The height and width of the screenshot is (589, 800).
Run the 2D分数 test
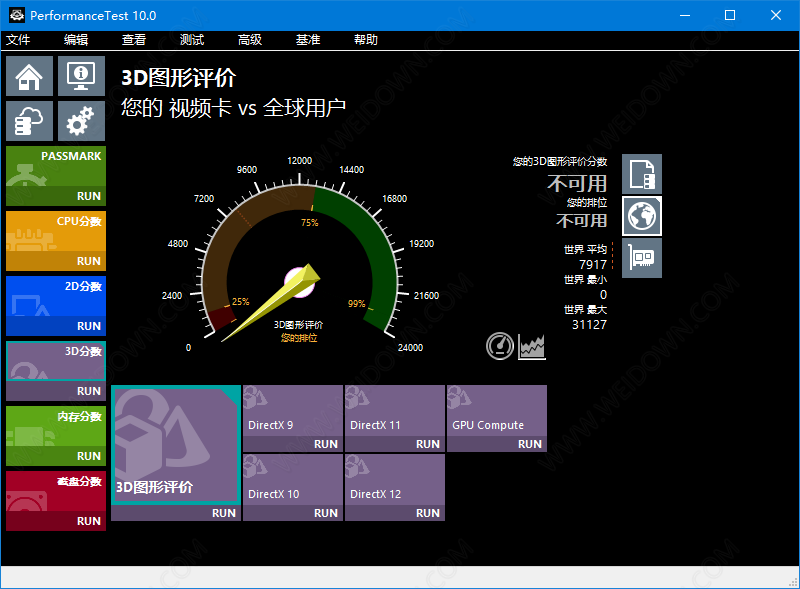click(x=56, y=326)
